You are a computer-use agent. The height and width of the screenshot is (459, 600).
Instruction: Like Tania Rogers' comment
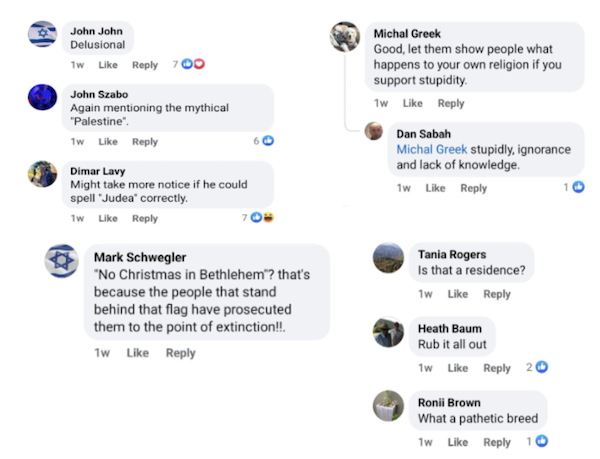[x=457, y=294]
